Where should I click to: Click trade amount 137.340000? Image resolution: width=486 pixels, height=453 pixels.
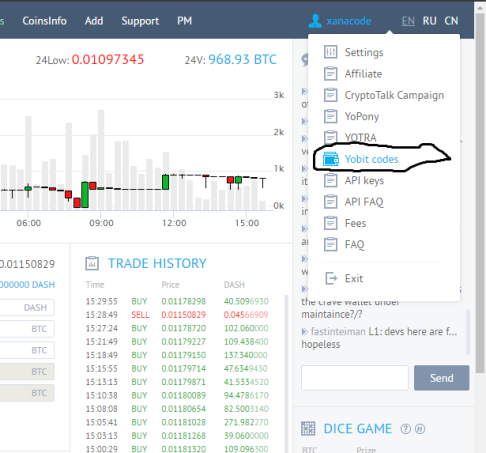tap(245, 355)
